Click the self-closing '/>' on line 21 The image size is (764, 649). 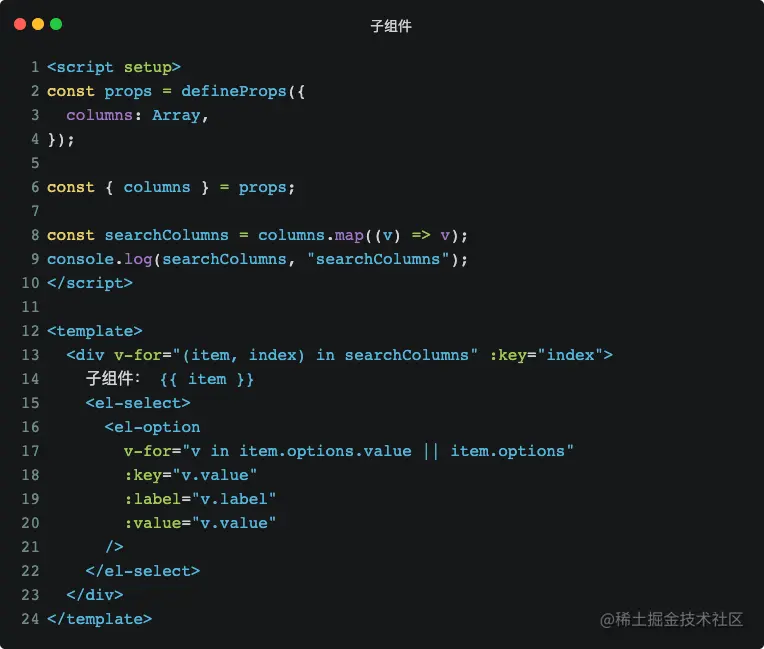114,547
